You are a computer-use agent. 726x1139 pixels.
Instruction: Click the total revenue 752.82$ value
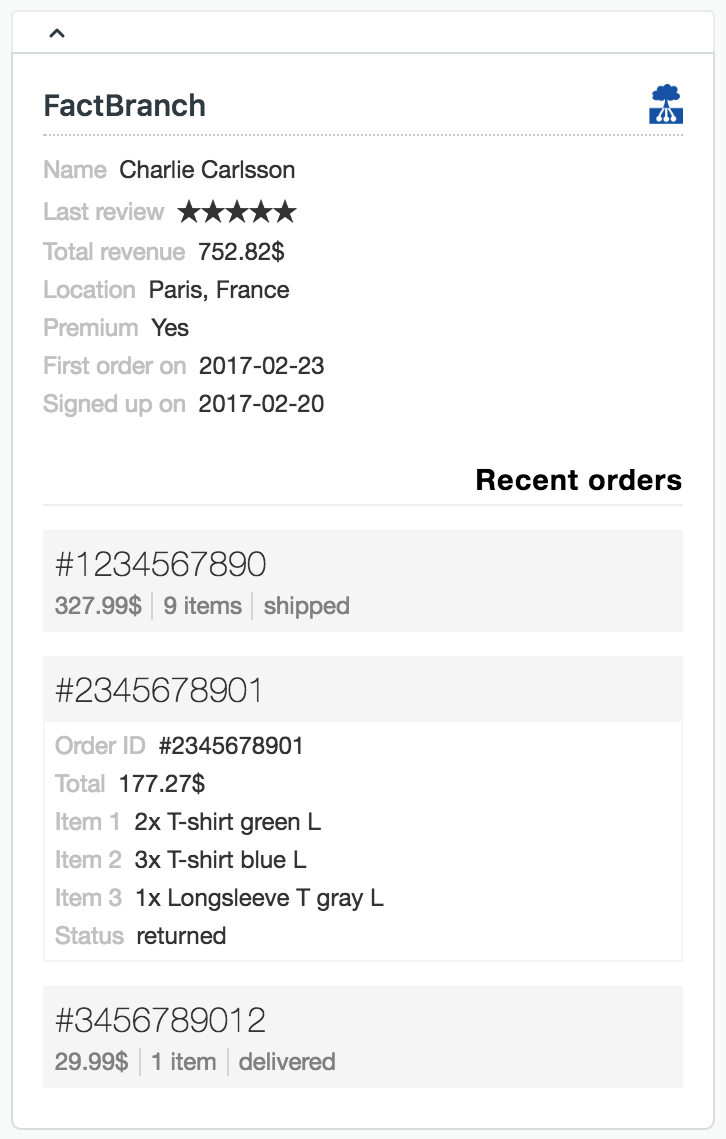pos(241,252)
